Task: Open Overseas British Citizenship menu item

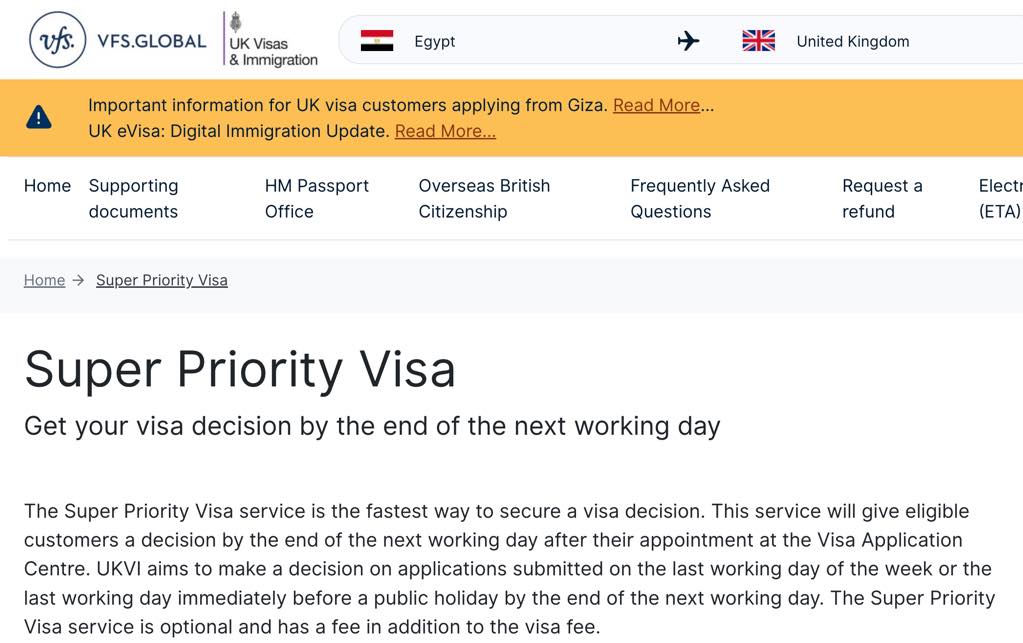Action: coord(485,198)
